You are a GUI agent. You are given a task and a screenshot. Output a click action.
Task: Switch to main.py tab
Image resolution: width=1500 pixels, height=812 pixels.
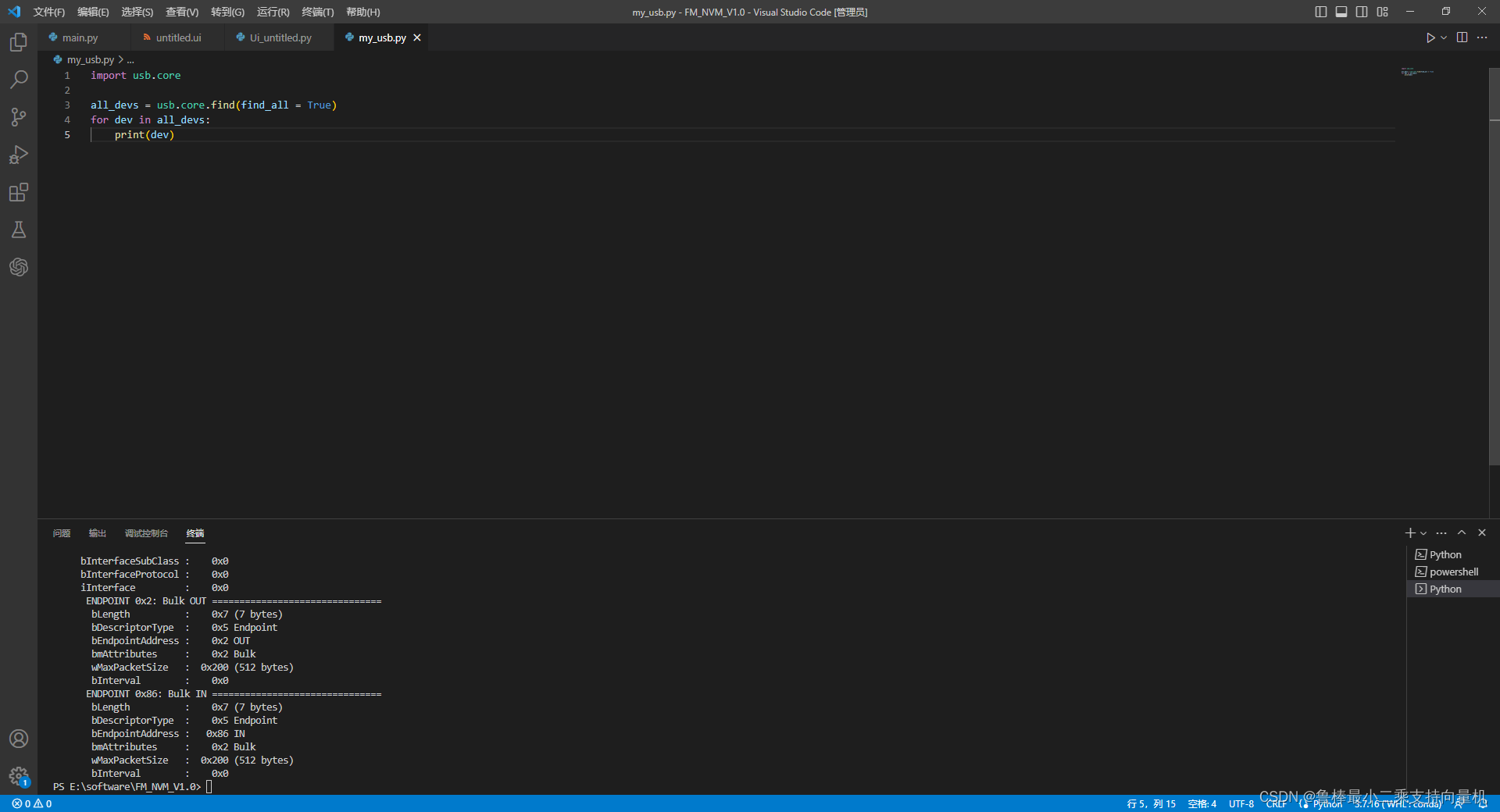(80, 37)
